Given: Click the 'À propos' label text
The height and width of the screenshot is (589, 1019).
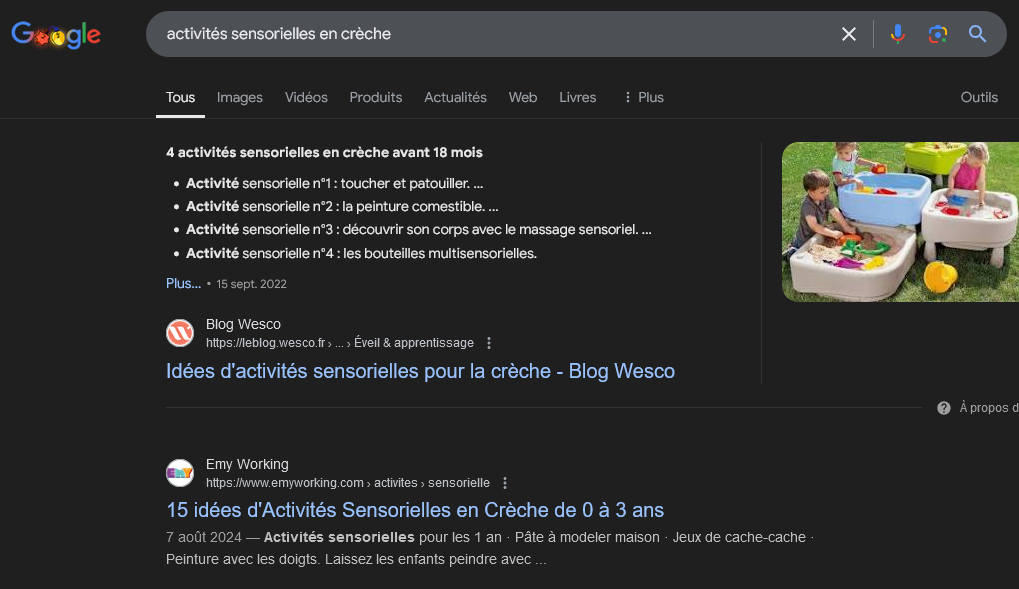Looking at the screenshot, I should [988, 408].
